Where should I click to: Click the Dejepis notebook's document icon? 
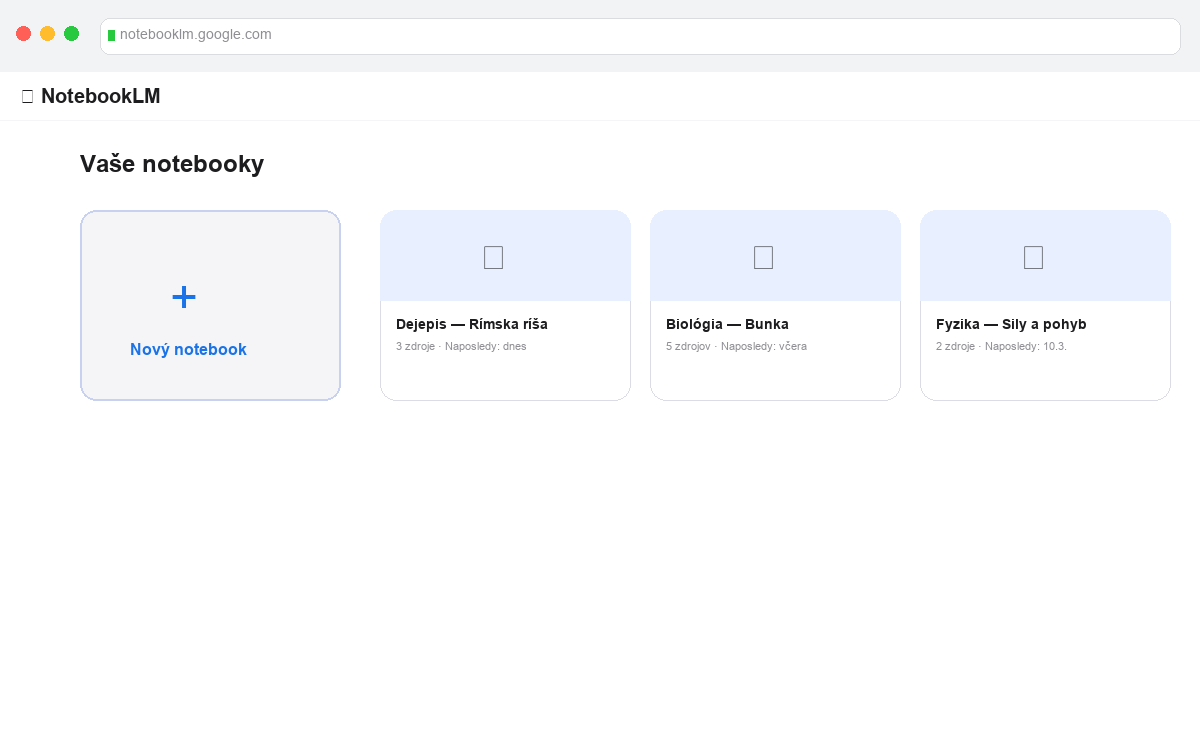coord(493,257)
